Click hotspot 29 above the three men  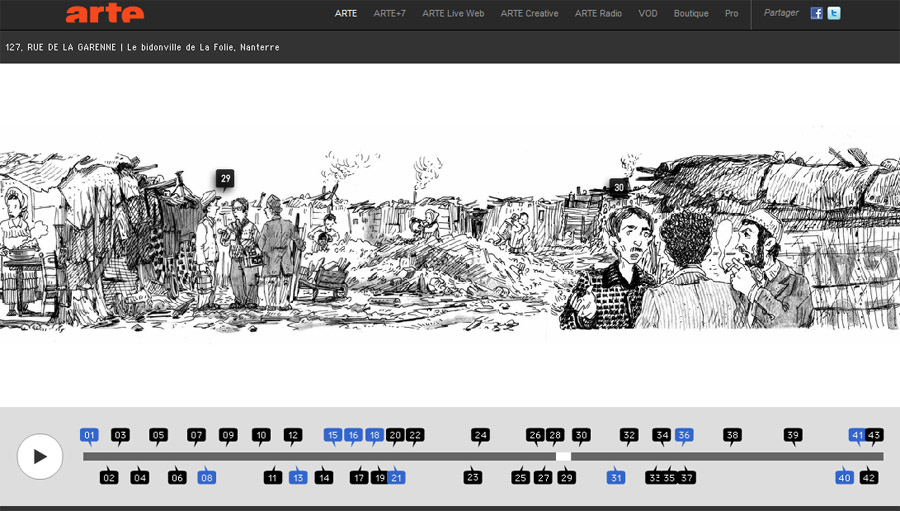(x=225, y=179)
